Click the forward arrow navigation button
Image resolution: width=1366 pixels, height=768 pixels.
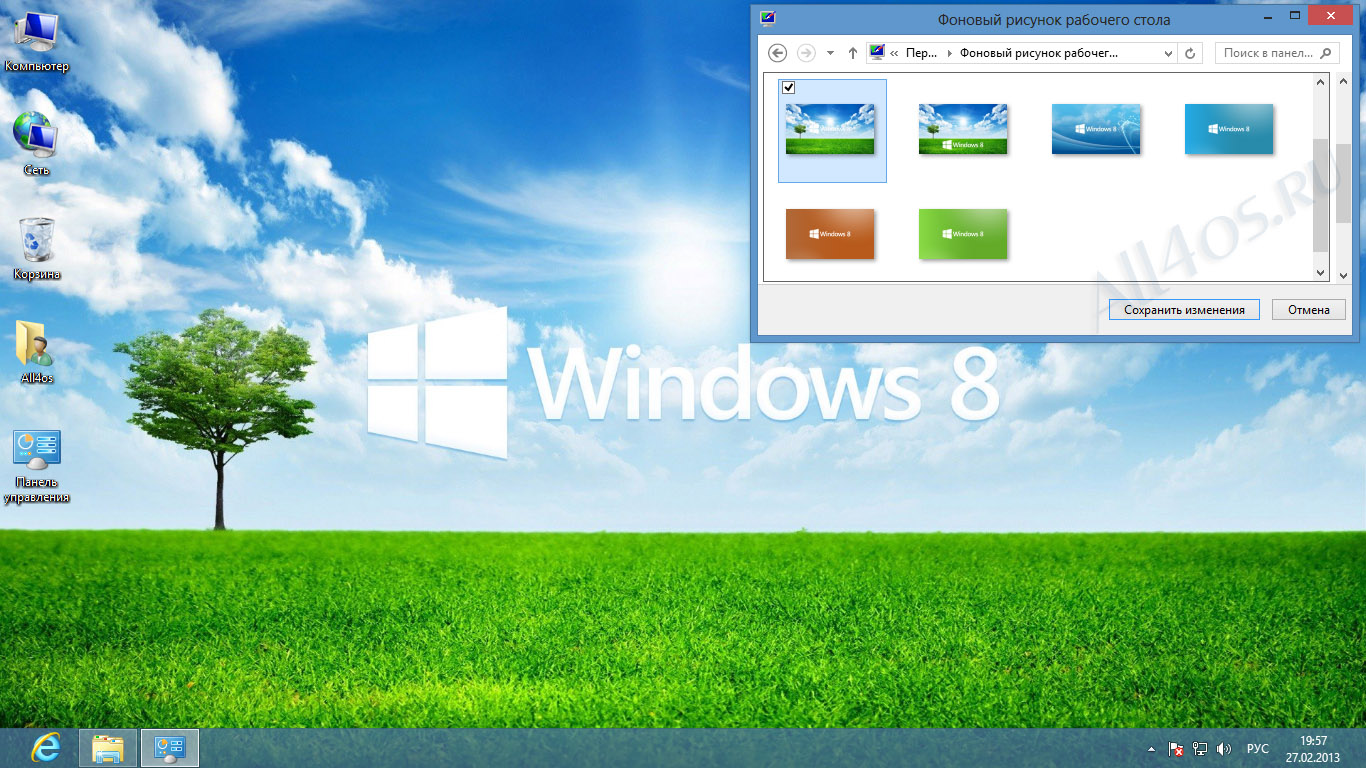pos(806,53)
